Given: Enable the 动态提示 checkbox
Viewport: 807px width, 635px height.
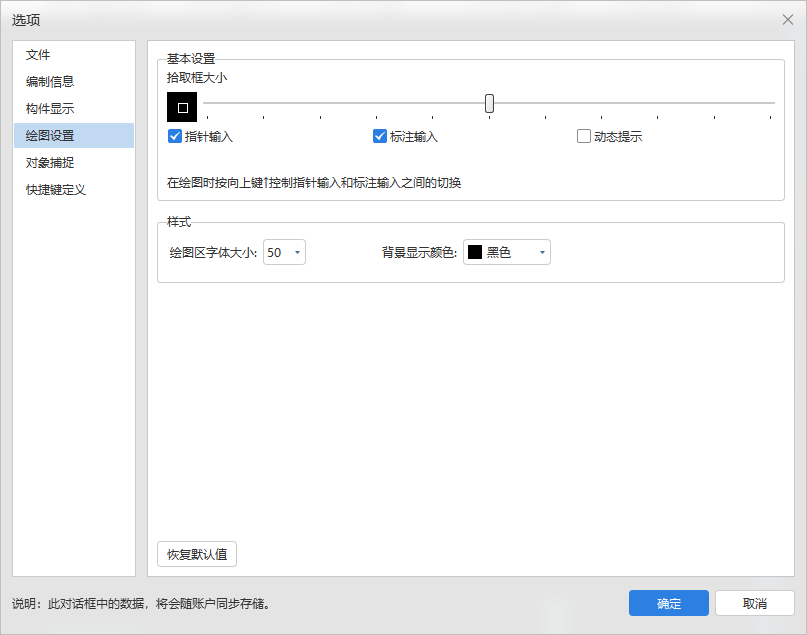Looking at the screenshot, I should [x=584, y=137].
